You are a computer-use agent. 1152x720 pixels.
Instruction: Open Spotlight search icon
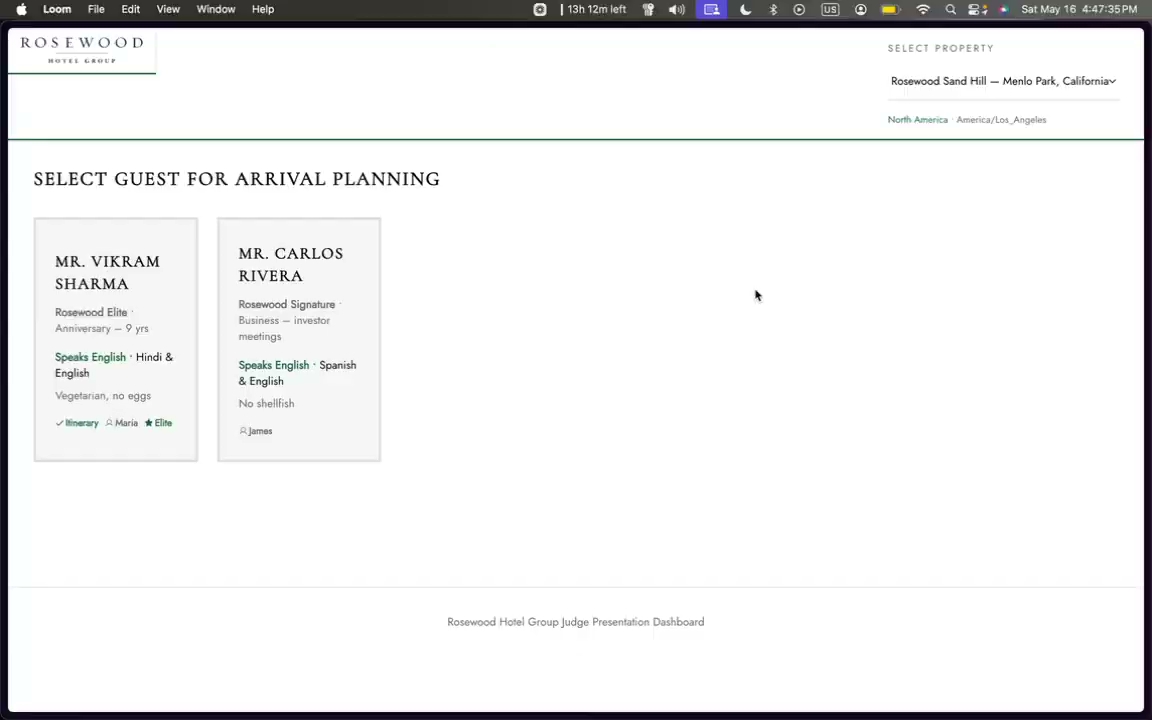click(951, 10)
